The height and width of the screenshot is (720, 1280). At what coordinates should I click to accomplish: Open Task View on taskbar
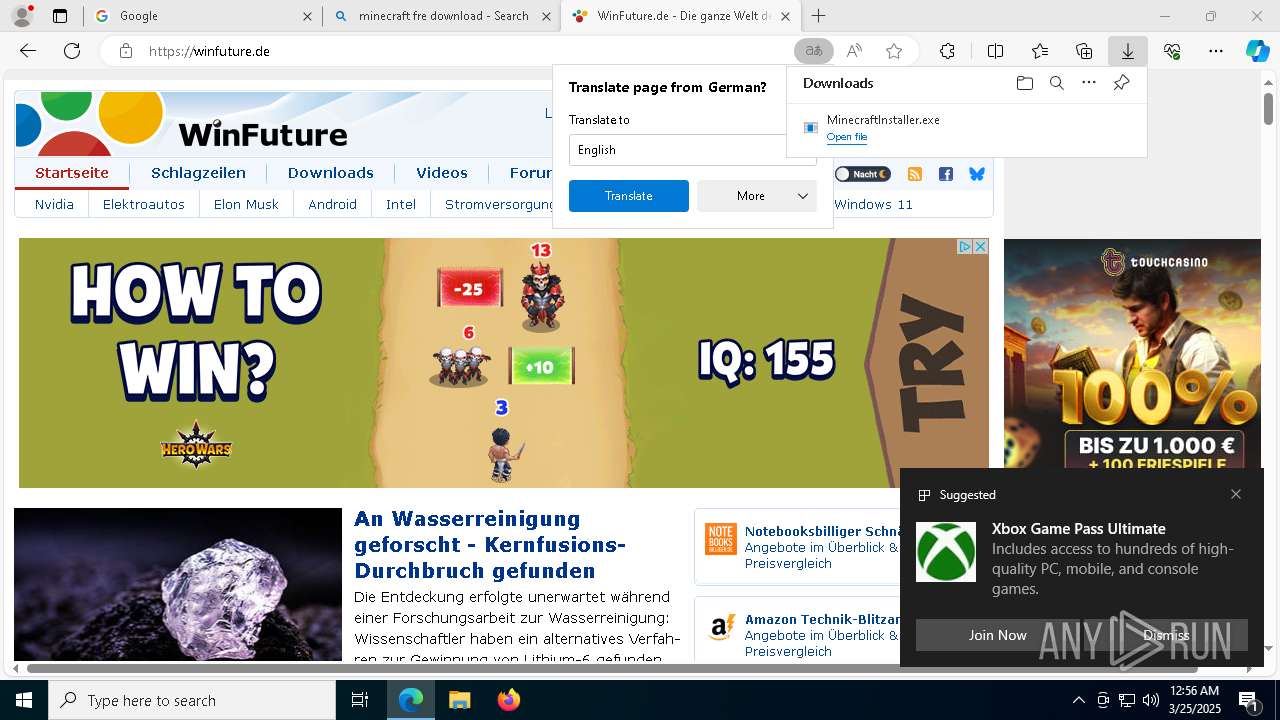[x=360, y=700]
